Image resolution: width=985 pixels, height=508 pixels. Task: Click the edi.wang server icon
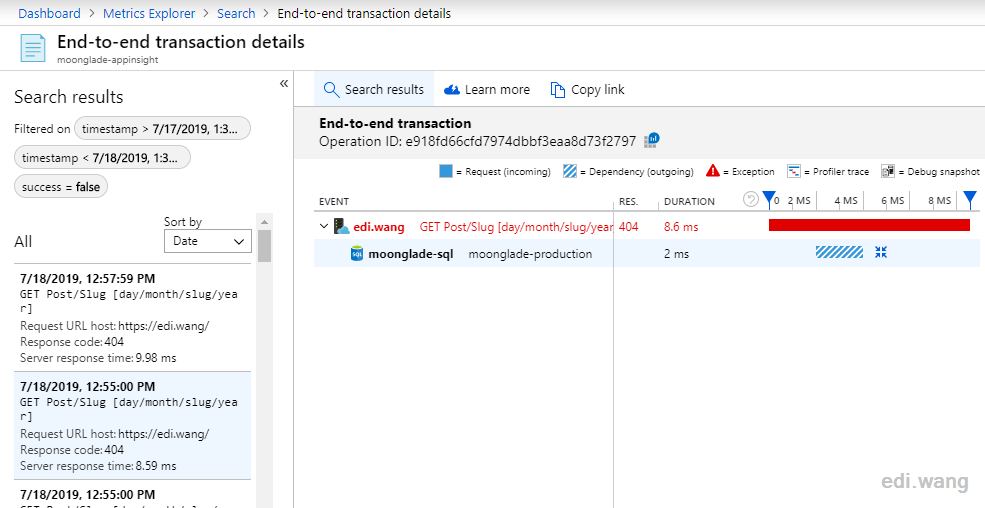[341, 227]
